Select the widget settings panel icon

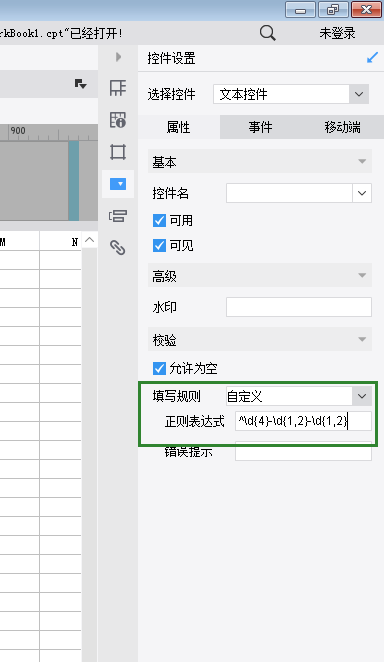tap(118, 184)
